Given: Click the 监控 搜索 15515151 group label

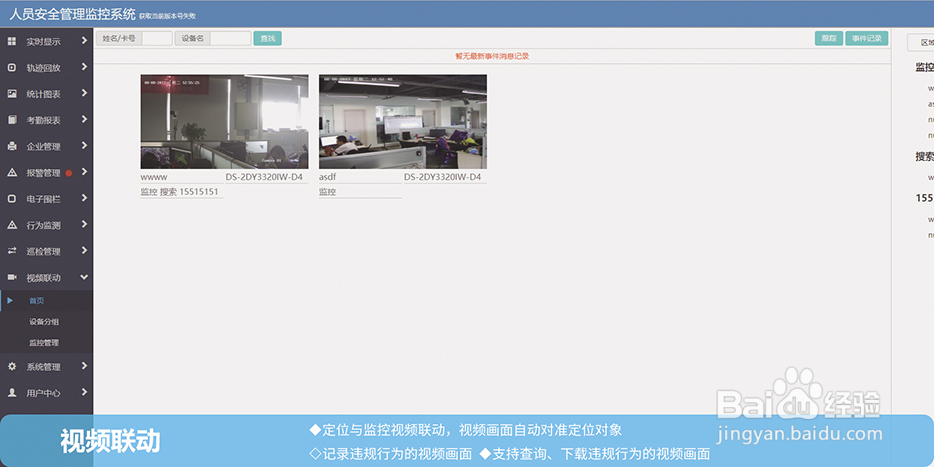Looking at the screenshot, I should point(179,192).
